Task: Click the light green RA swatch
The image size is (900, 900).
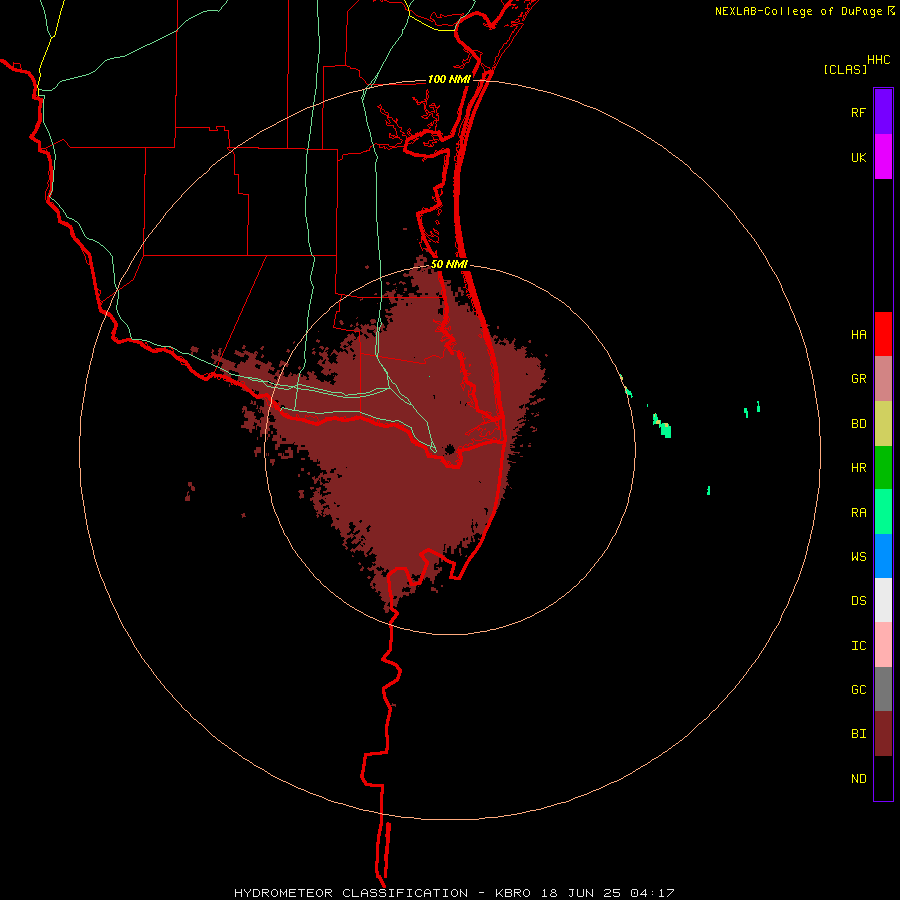Action: coord(883,511)
